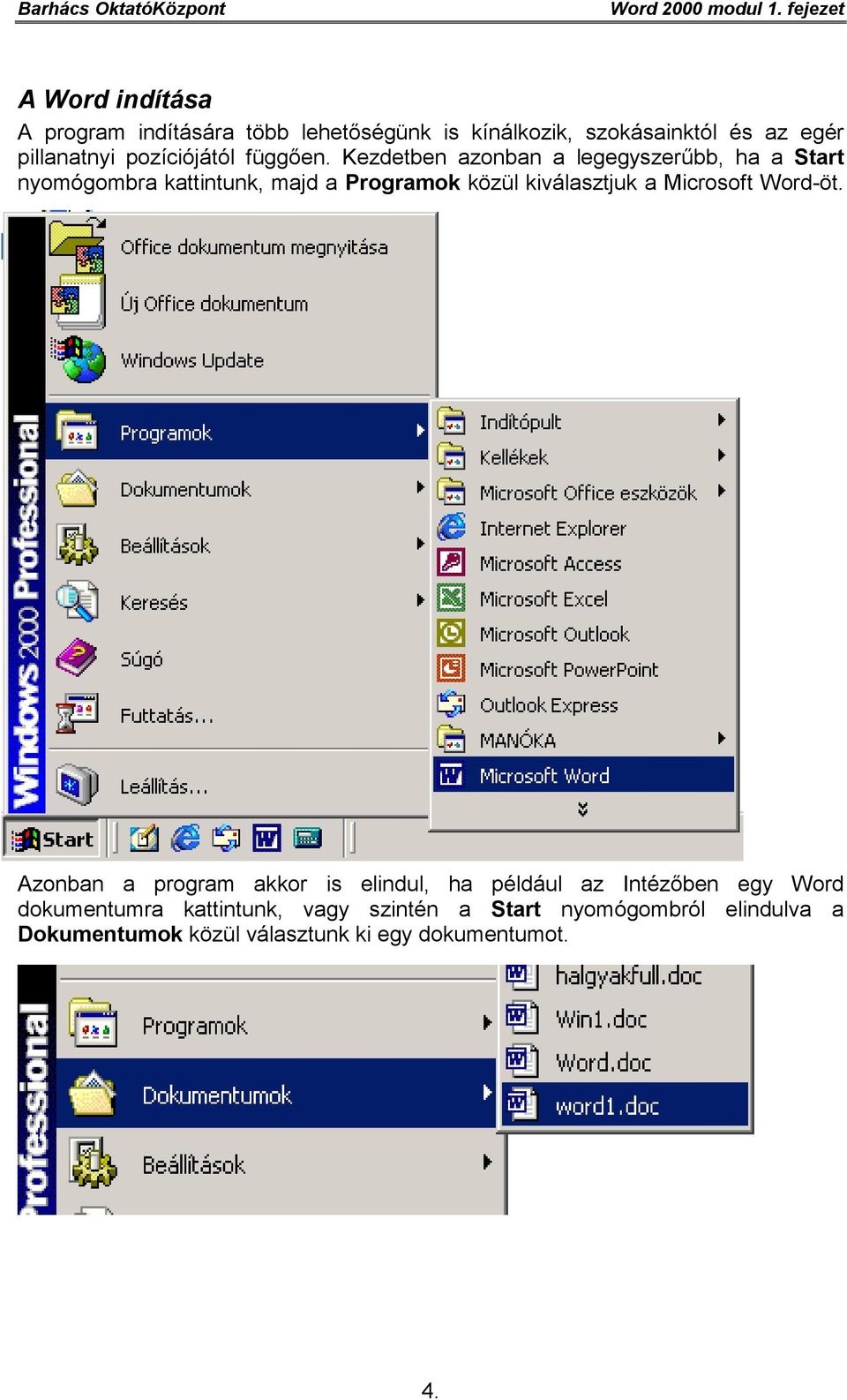Select the non-highlighted Programok menu entry
This screenshot has width=847, height=1400.
coord(277,1024)
